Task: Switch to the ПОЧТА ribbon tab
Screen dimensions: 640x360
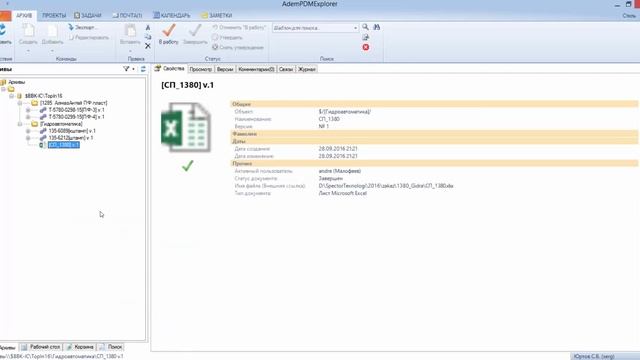Action: (x=127, y=16)
